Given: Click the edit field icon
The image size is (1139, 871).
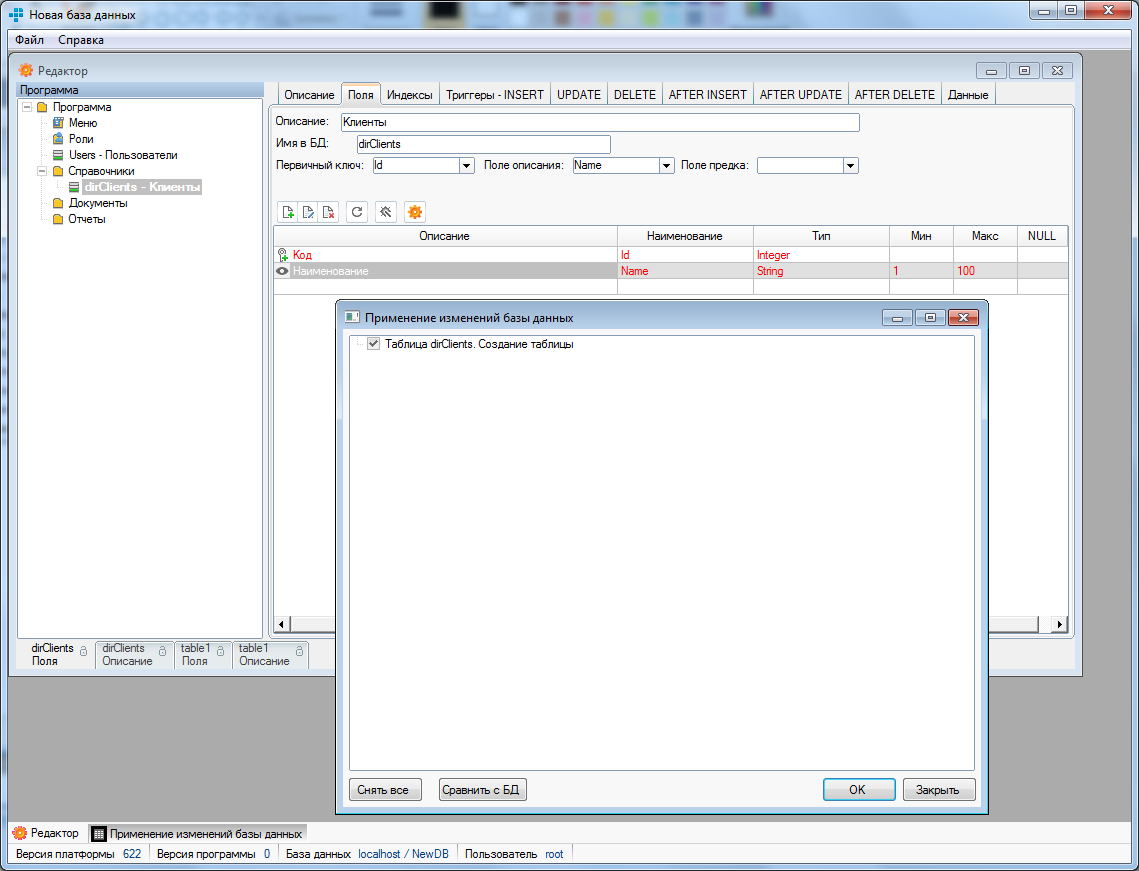Looking at the screenshot, I should [308, 212].
